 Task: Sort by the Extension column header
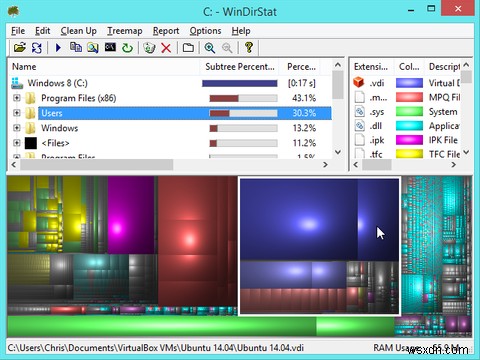click(371, 67)
